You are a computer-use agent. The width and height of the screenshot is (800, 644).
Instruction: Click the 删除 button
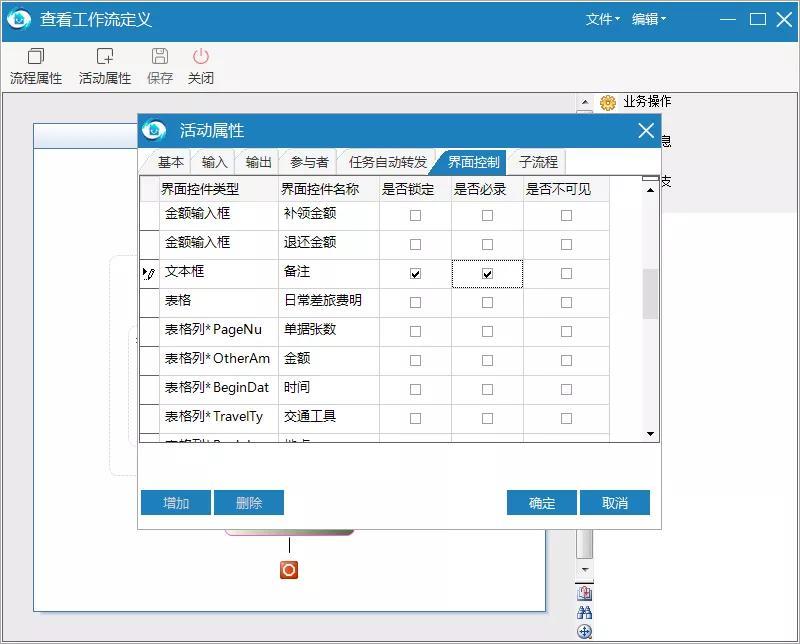pos(249,503)
